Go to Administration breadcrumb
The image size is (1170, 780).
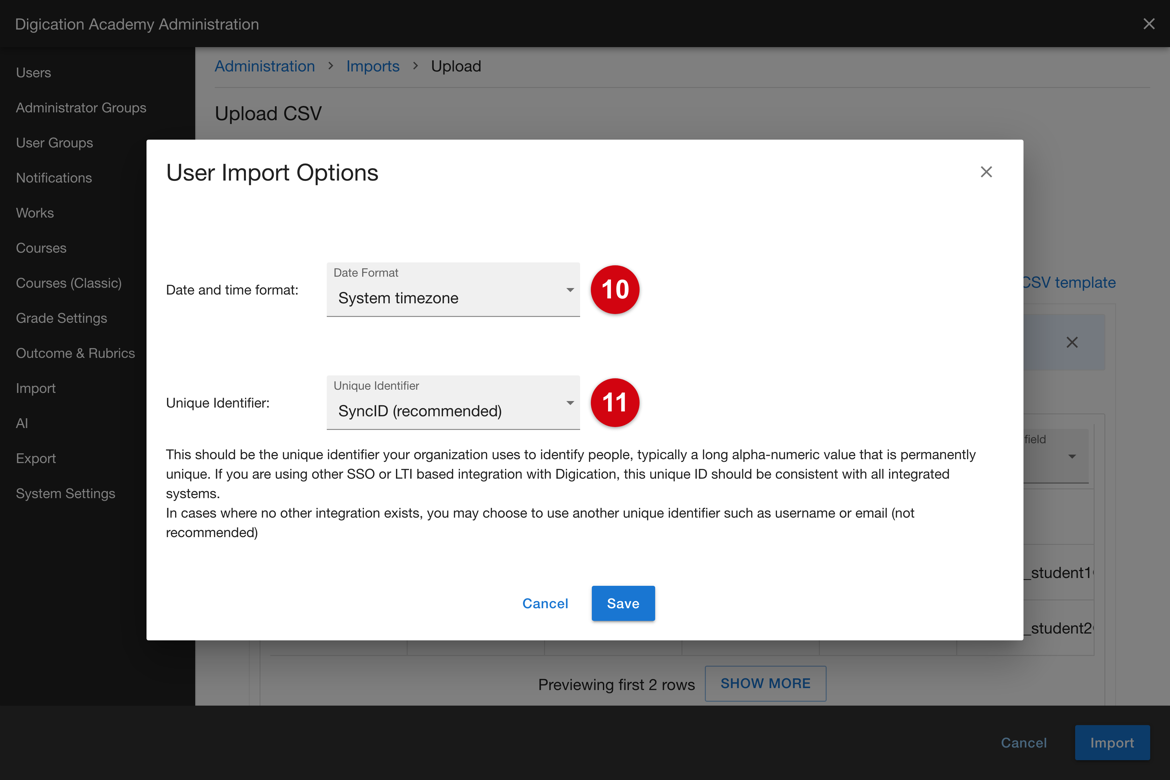point(264,66)
